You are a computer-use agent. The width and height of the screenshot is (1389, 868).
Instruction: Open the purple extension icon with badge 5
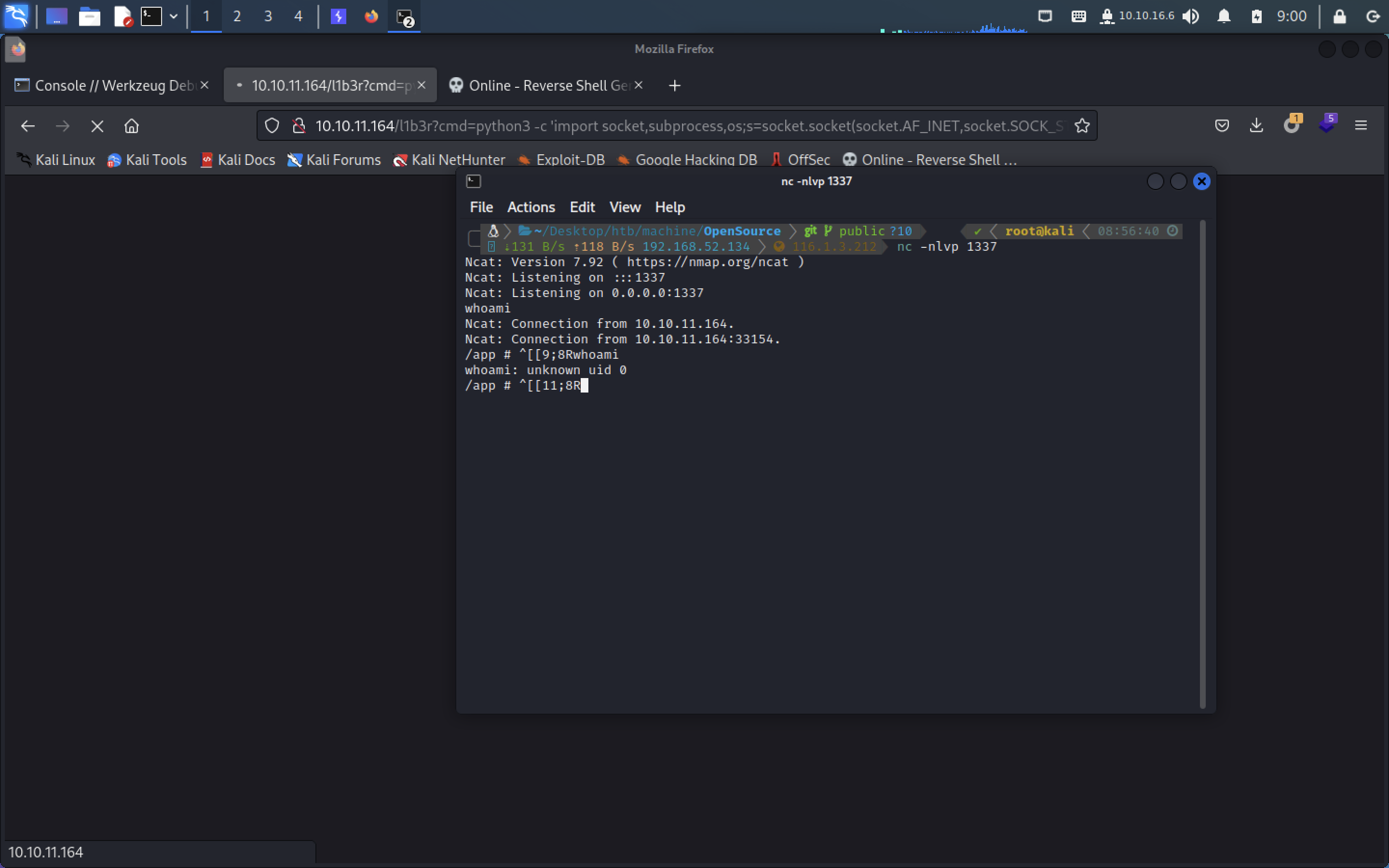[1327, 124]
